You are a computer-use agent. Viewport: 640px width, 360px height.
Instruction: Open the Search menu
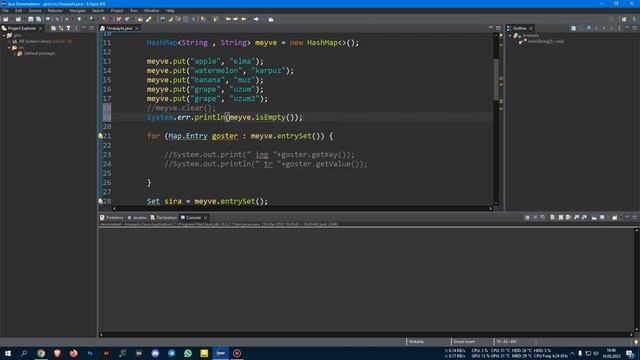[x=98, y=11]
